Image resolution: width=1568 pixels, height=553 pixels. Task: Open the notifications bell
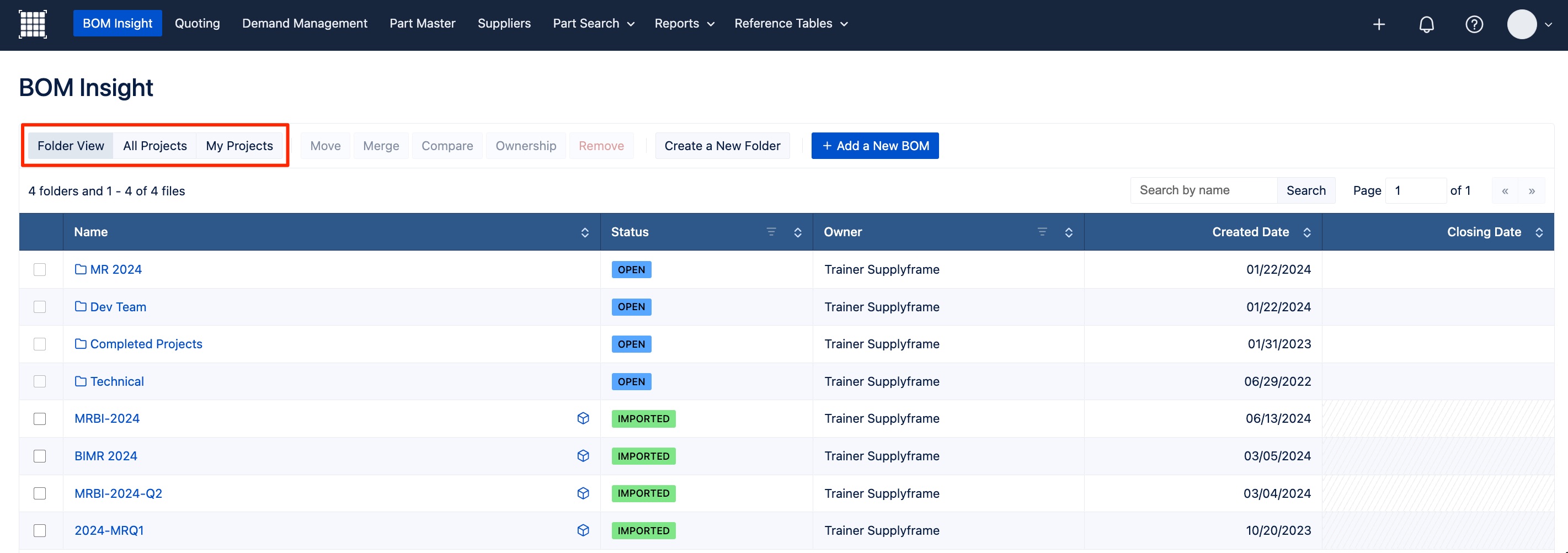(x=1427, y=24)
